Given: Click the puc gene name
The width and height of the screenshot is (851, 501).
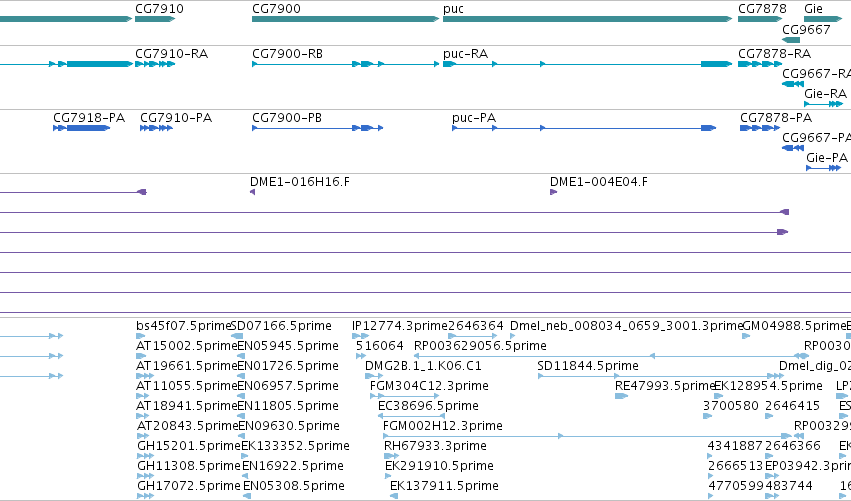Looking at the screenshot, I should [453, 9].
